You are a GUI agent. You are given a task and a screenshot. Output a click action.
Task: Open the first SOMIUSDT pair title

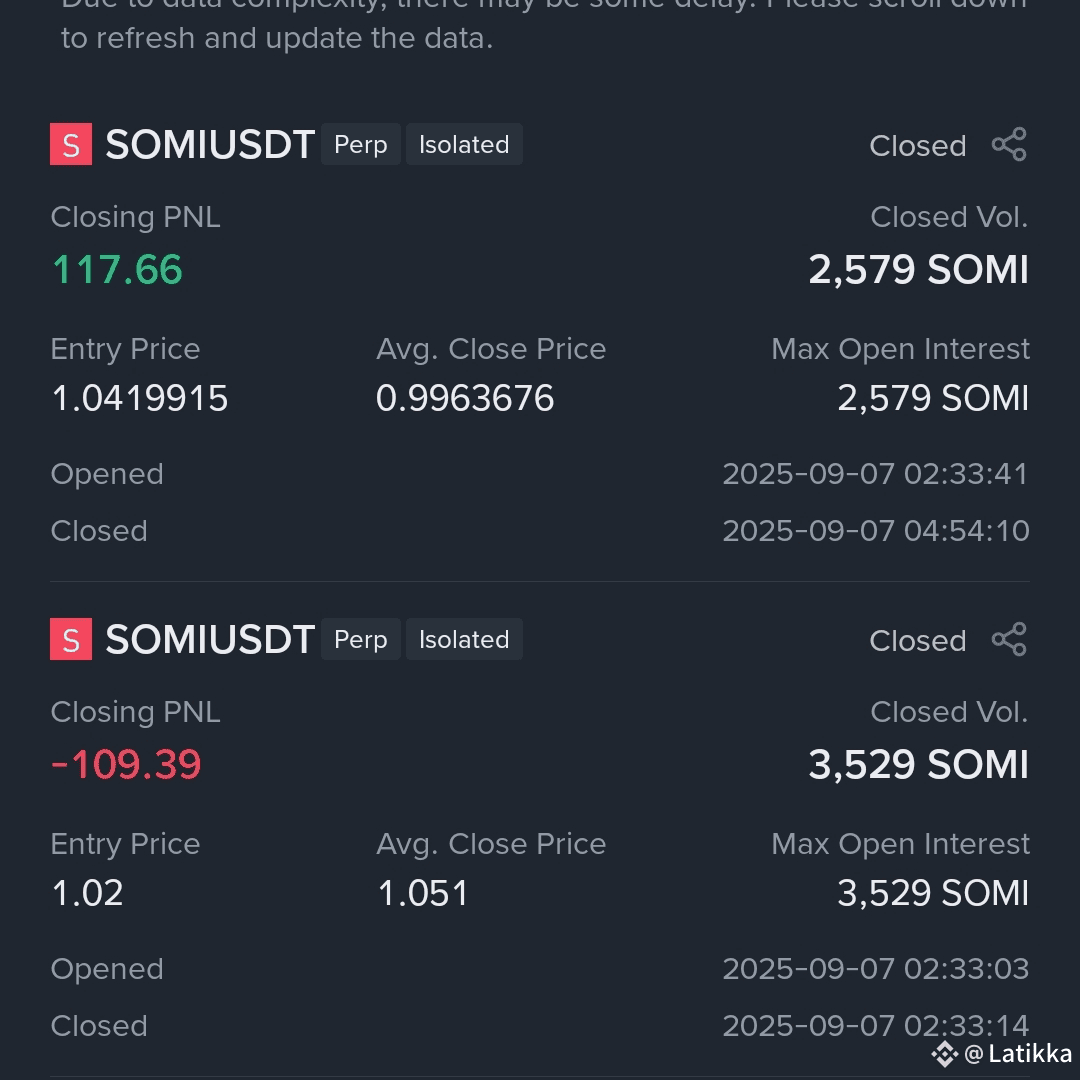[x=210, y=145]
